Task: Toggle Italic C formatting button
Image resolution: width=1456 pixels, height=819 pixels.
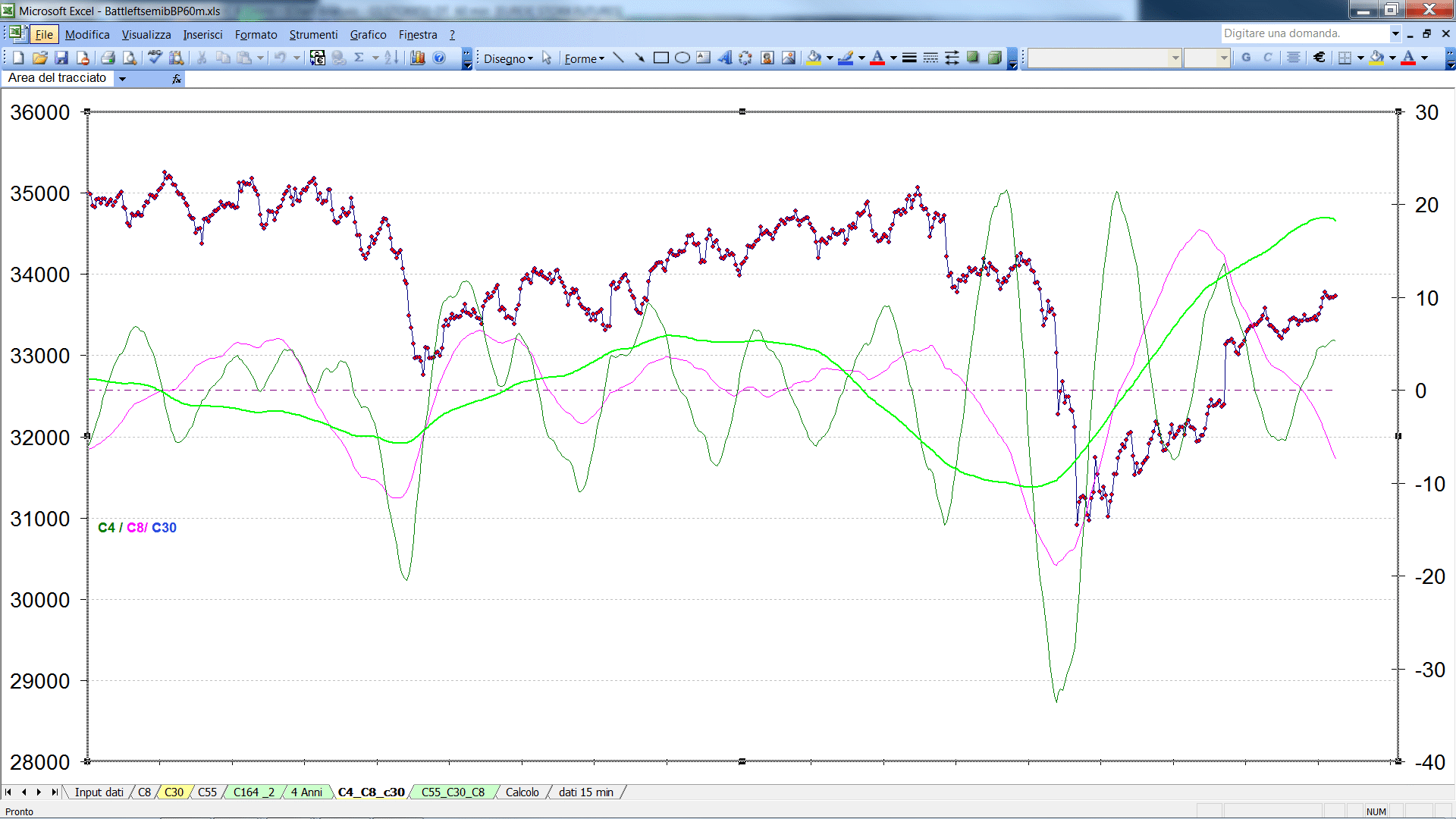Action: (1267, 58)
